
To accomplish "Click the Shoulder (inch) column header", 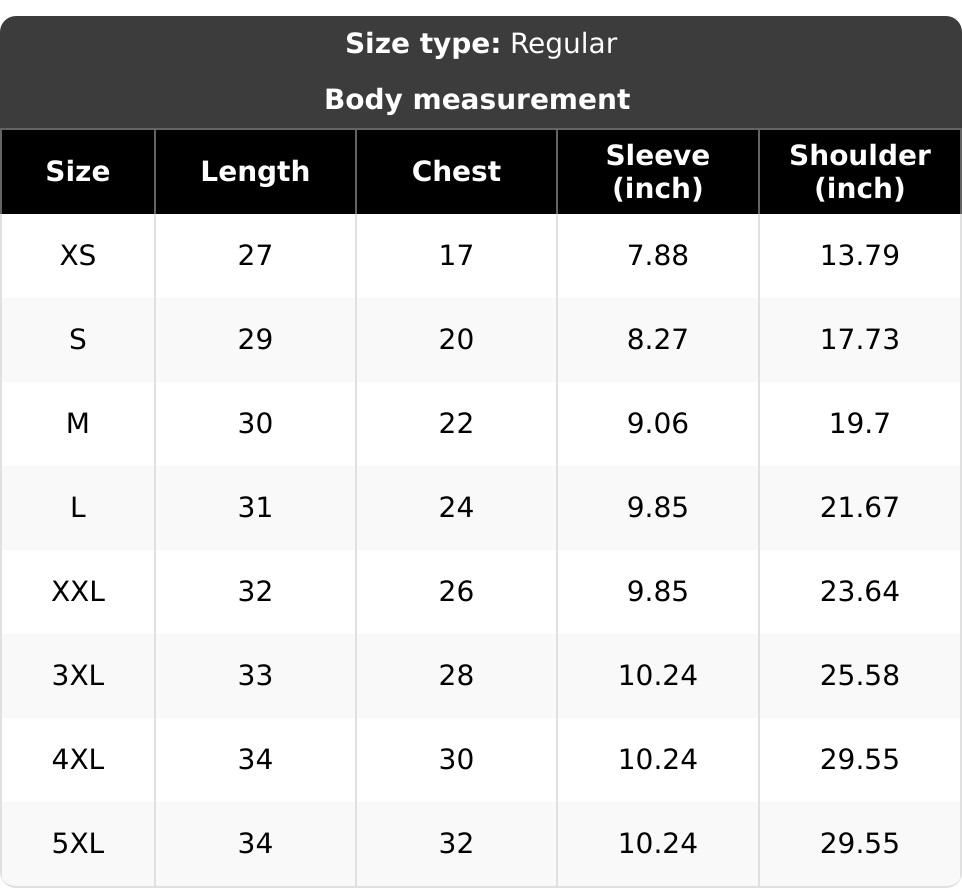I will pos(860,171).
